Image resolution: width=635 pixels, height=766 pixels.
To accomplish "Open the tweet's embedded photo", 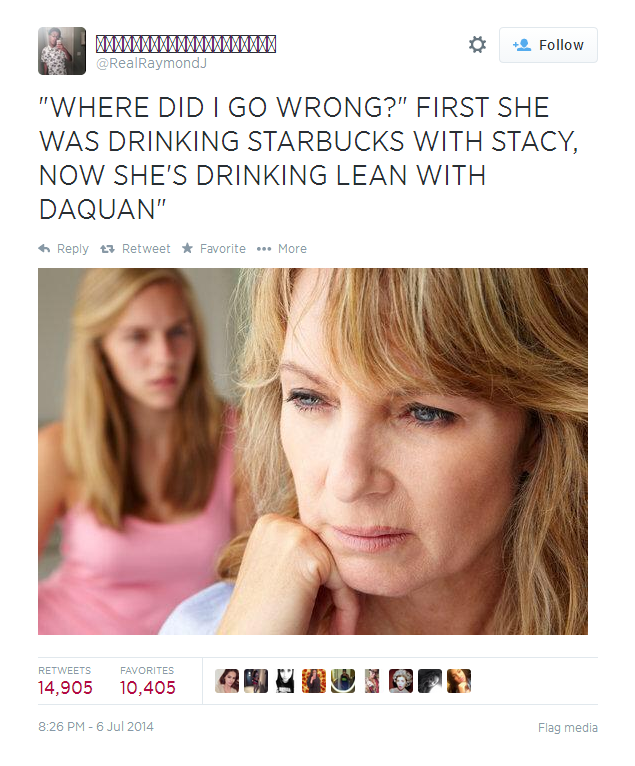I will [x=313, y=451].
